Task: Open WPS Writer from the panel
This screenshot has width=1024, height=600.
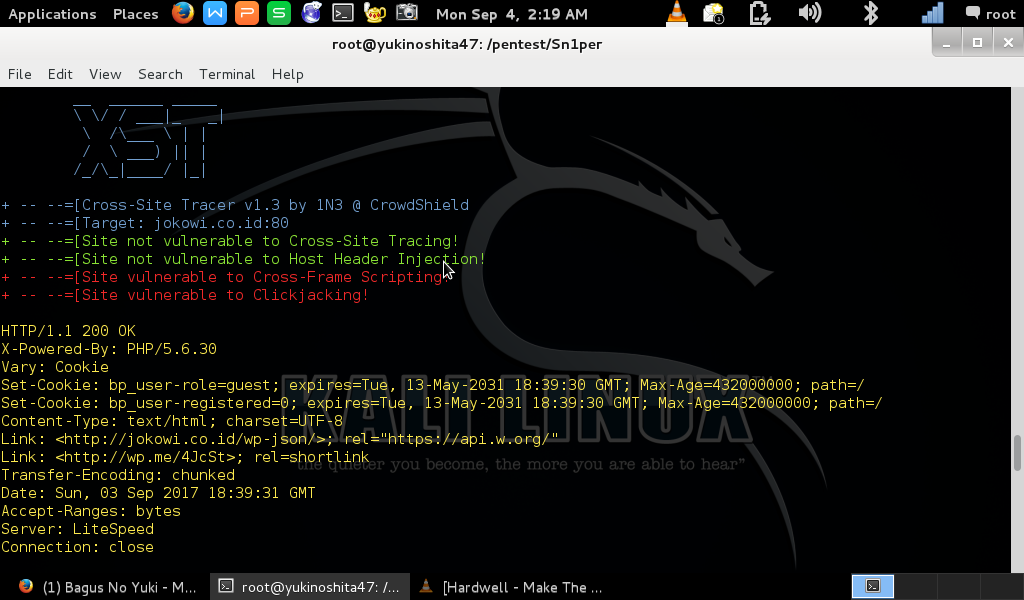Action: pos(215,13)
